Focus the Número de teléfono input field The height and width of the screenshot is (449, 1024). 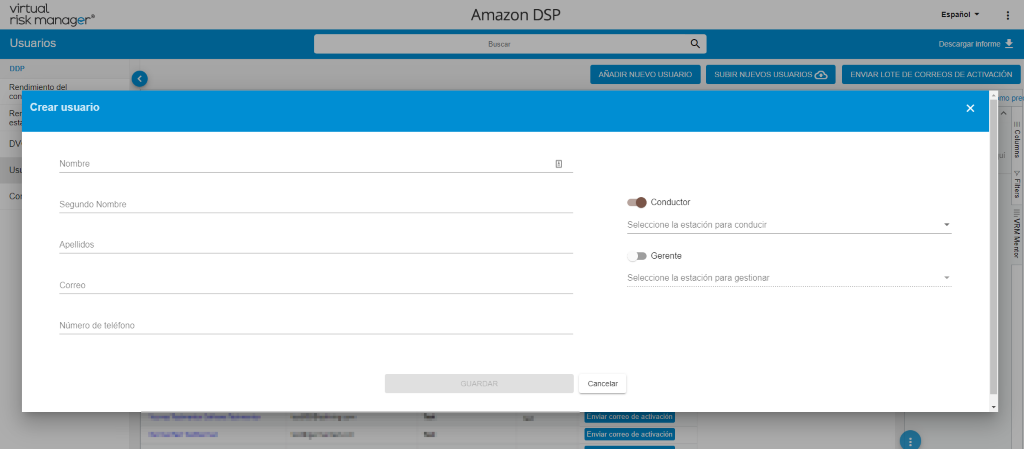[x=316, y=326]
